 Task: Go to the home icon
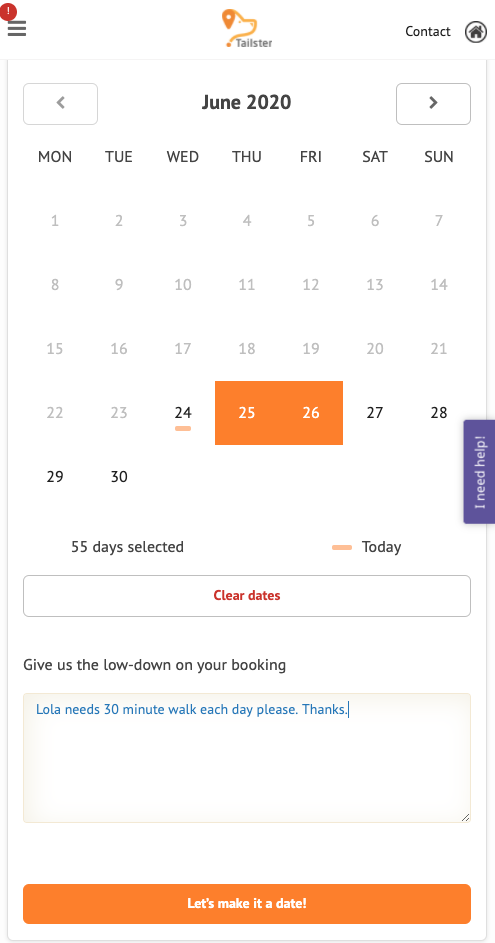pyautogui.click(x=476, y=32)
